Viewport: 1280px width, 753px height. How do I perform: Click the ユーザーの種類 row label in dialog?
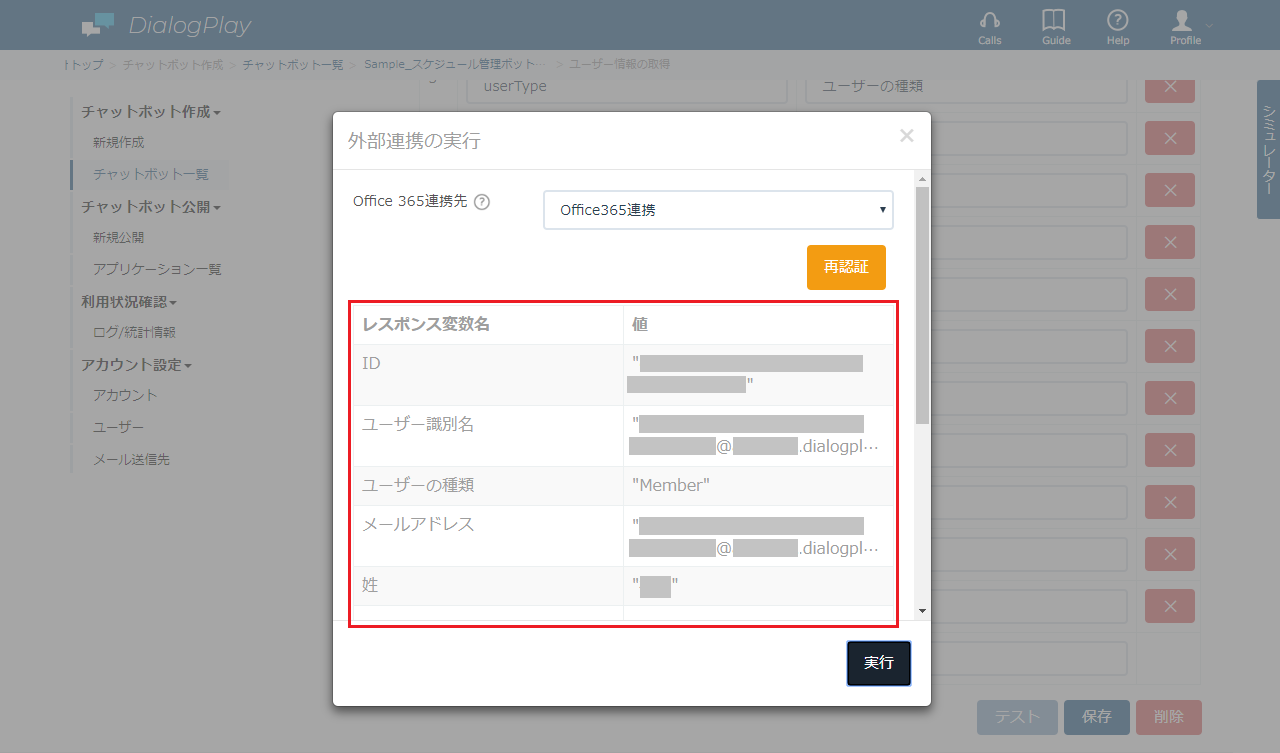pyautogui.click(x=418, y=485)
